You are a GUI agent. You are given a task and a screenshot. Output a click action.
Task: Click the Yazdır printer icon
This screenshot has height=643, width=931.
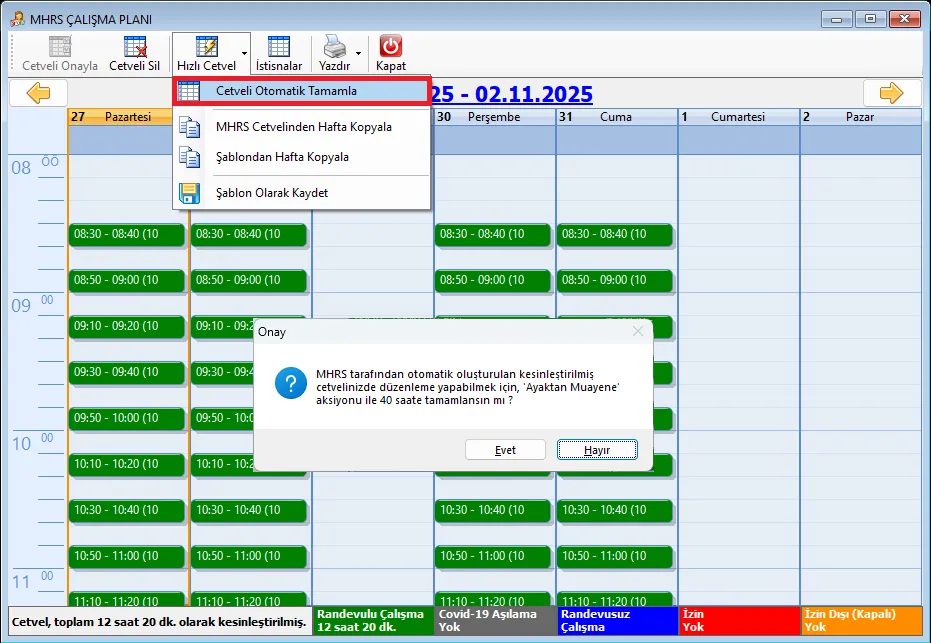[x=334, y=46]
